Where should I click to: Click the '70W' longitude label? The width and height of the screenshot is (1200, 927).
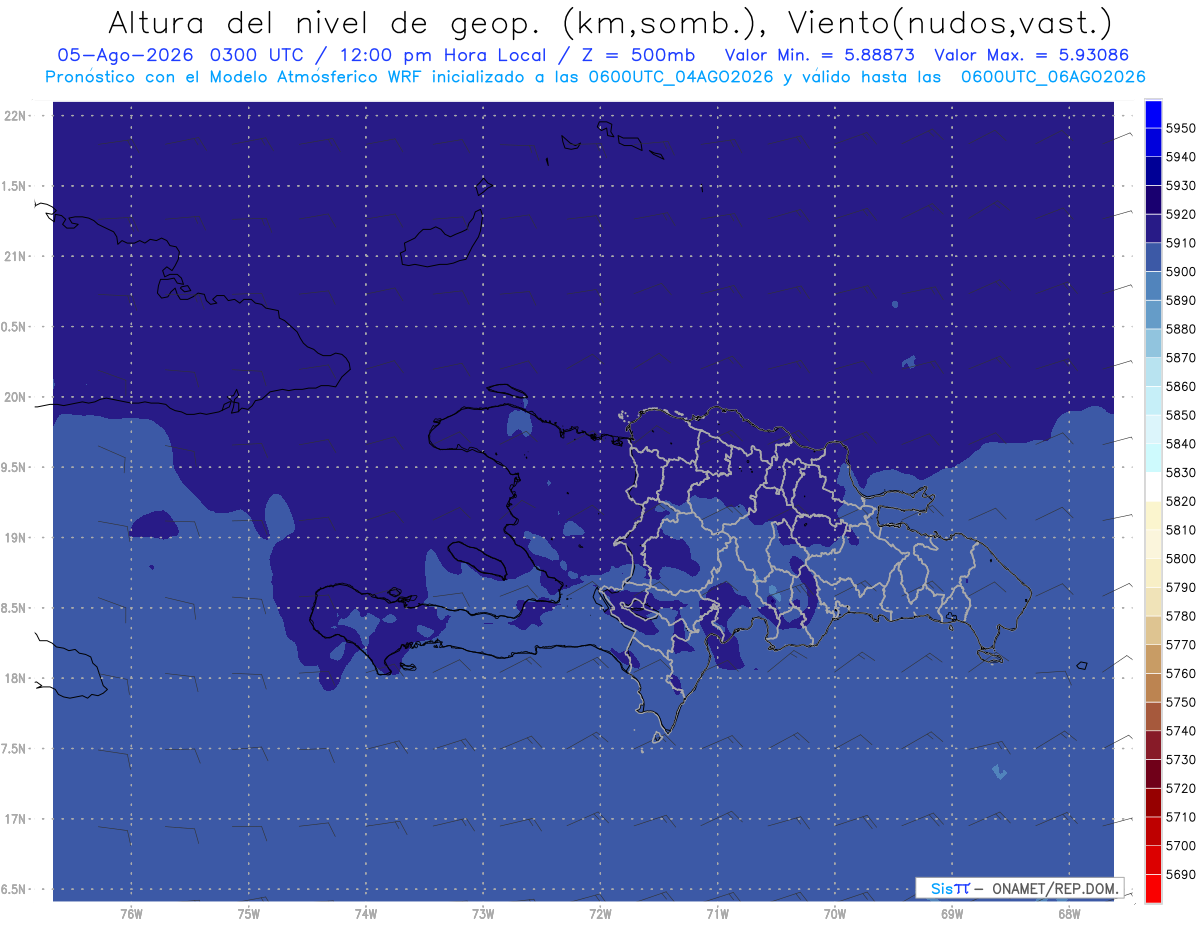pos(834,913)
